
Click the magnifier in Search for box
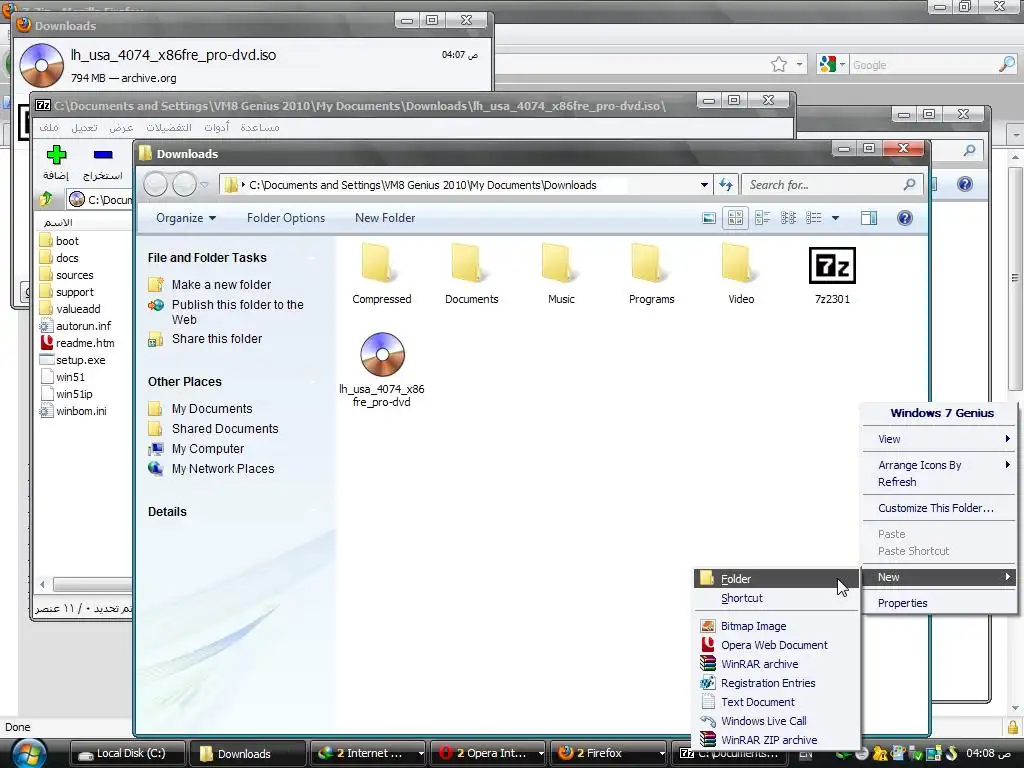pyautogui.click(x=908, y=185)
